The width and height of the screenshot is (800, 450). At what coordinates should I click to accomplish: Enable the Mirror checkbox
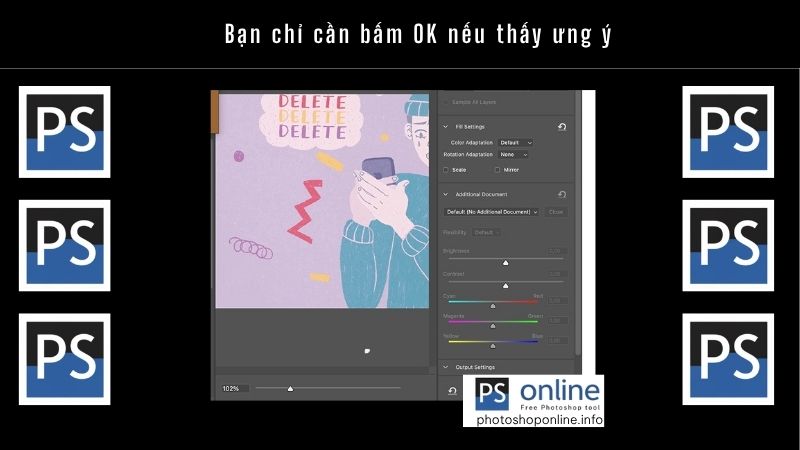tap(497, 170)
